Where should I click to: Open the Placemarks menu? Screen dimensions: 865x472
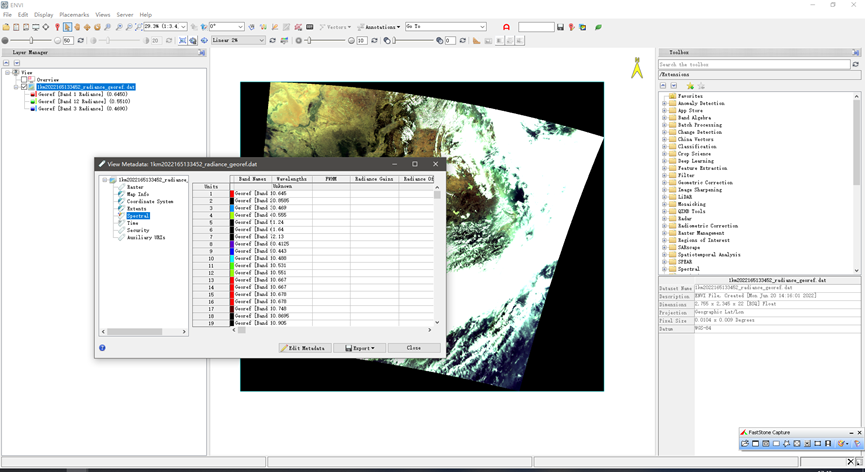[x=74, y=15]
